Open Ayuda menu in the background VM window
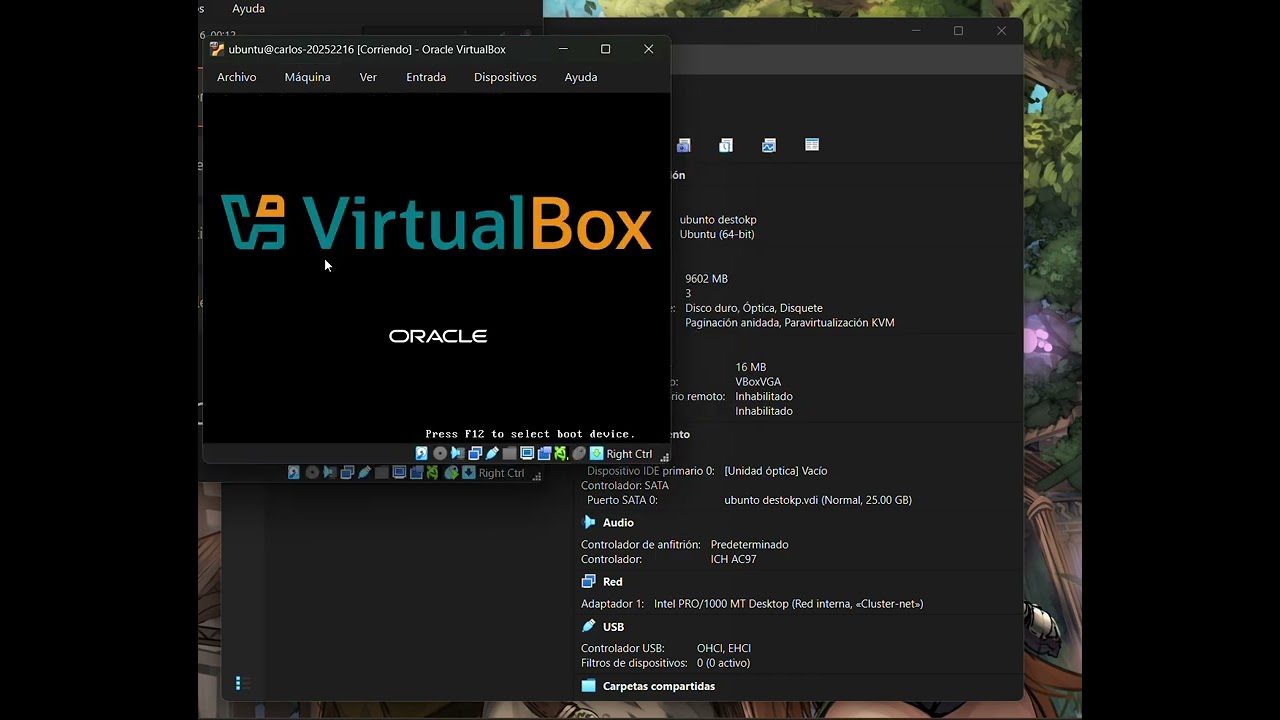Image resolution: width=1280 pixels, height=720 pixels. [248, 8]
